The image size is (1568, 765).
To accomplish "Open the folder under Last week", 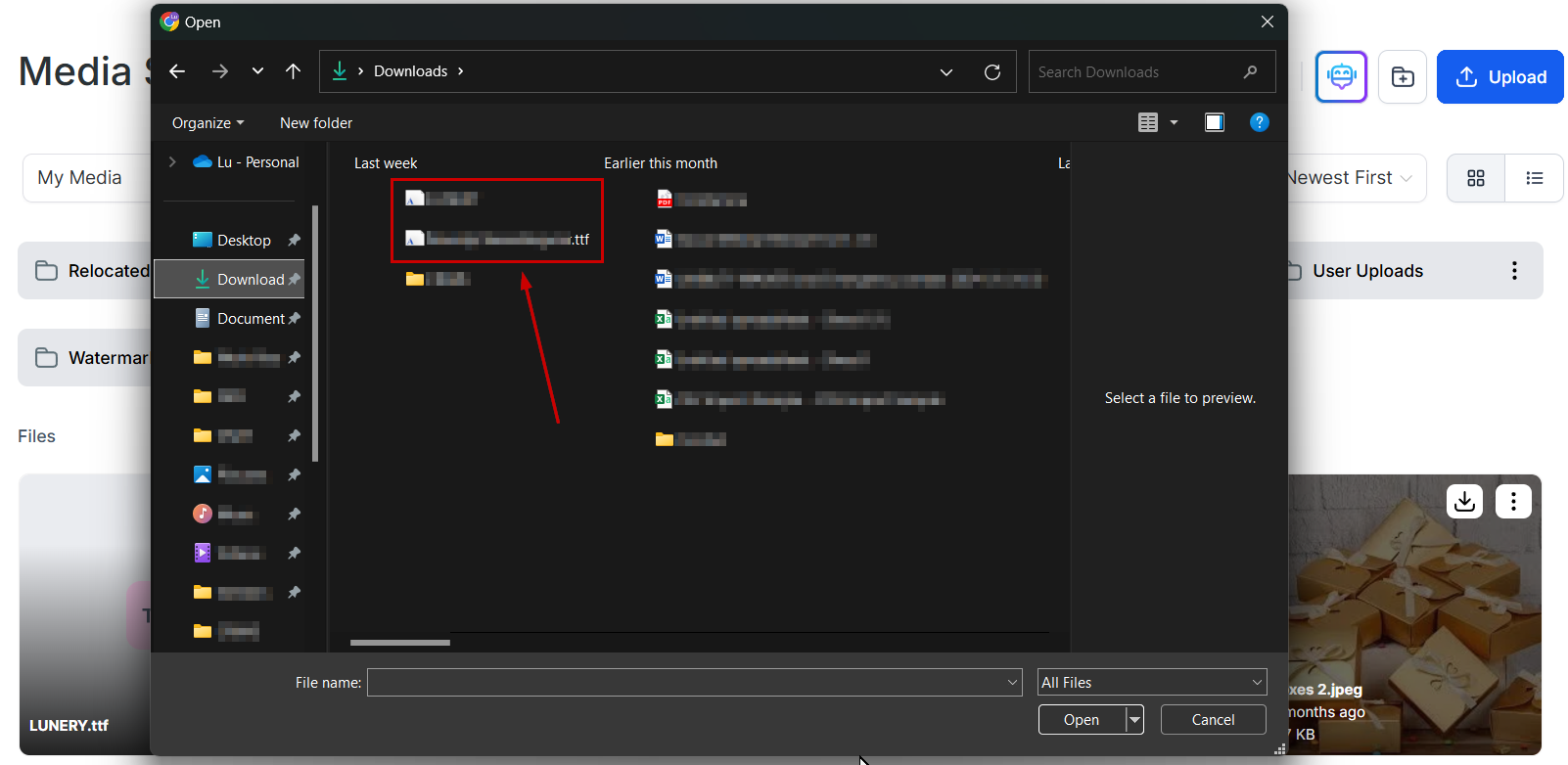I will [438, 279].
